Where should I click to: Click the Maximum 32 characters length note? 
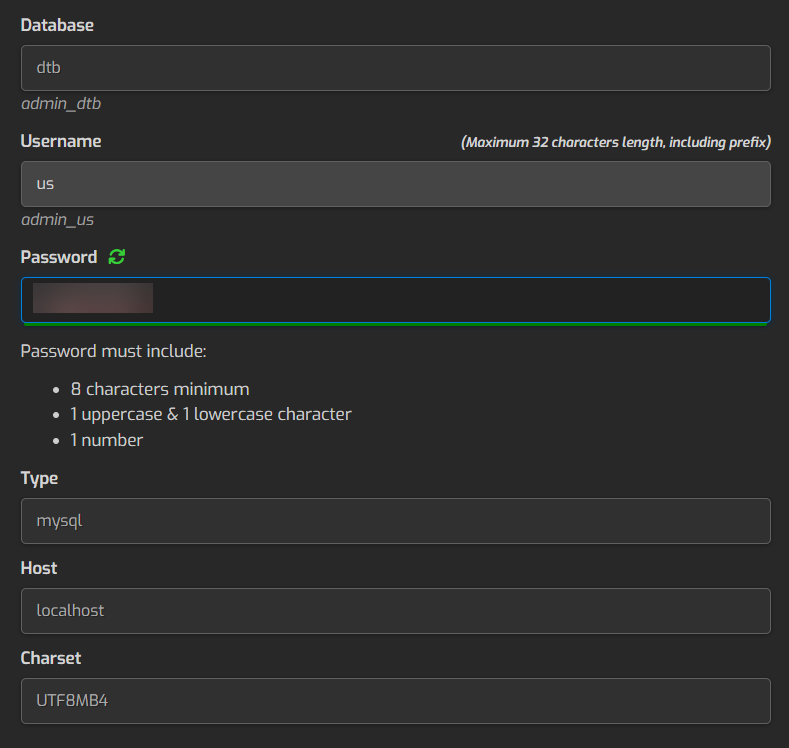(615, 142)
